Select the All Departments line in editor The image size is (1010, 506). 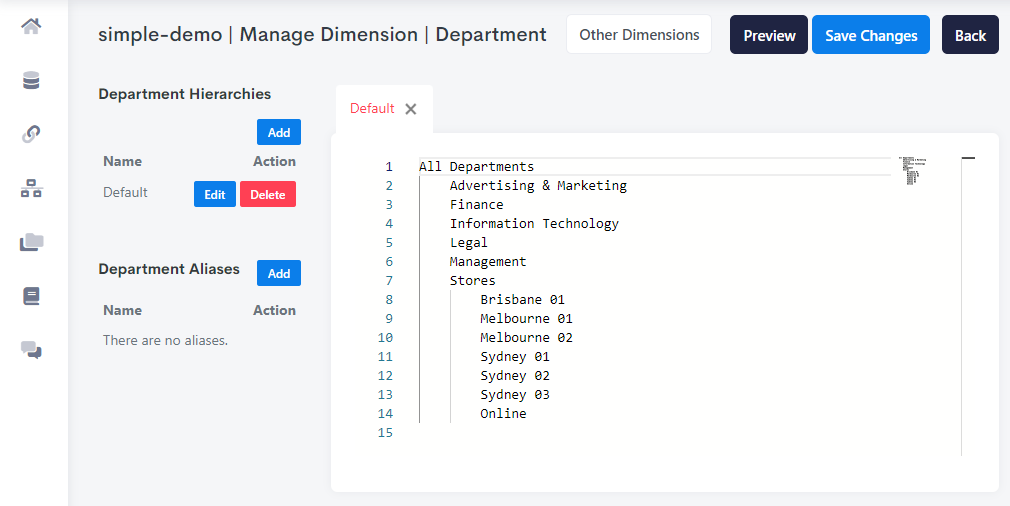[x=476, y=167]
